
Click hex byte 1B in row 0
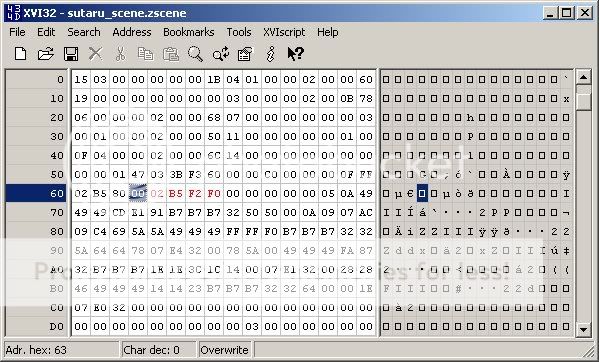point(214,79)
